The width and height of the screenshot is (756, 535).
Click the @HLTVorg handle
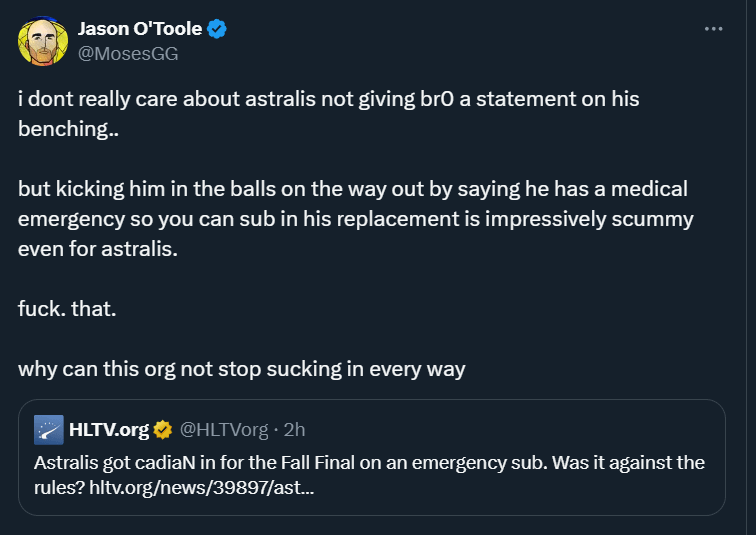point(224,429)
